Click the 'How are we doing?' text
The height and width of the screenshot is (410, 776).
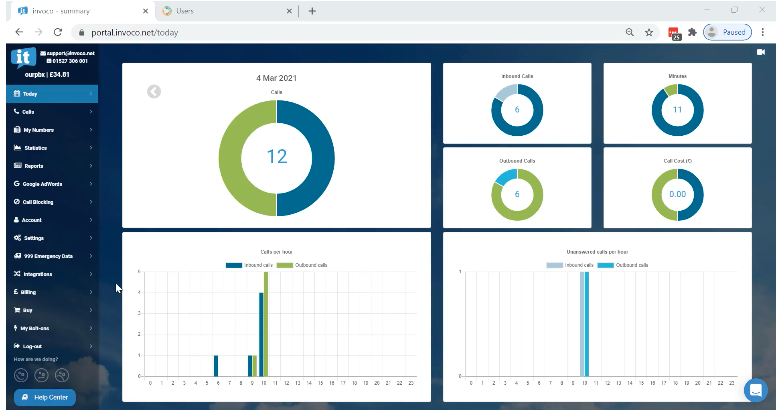pyautogui.click(x=36, y=359)
